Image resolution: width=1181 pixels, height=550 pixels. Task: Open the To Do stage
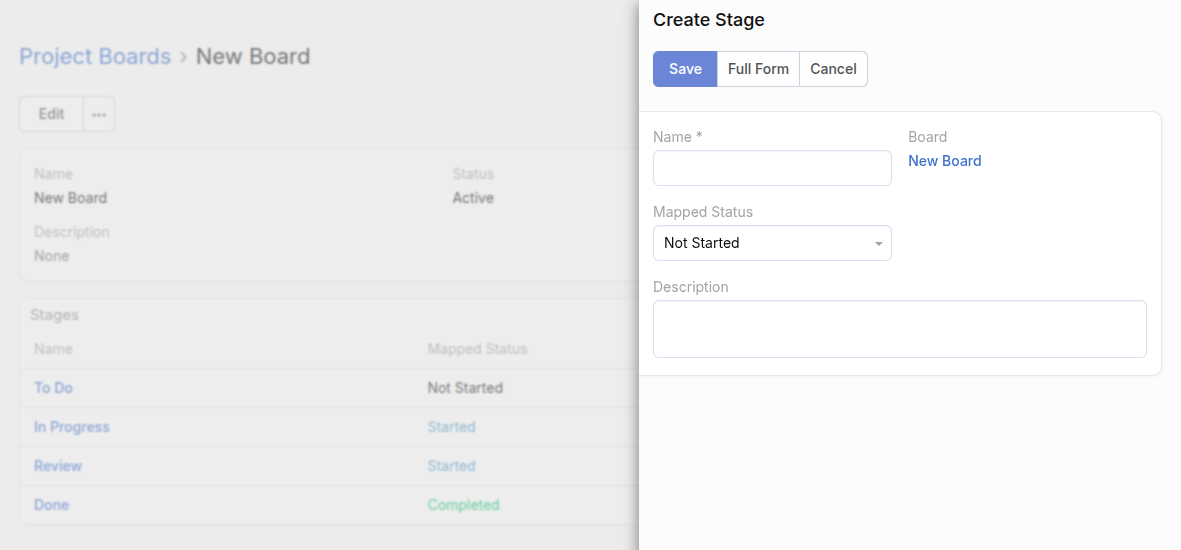pos(53,388)
